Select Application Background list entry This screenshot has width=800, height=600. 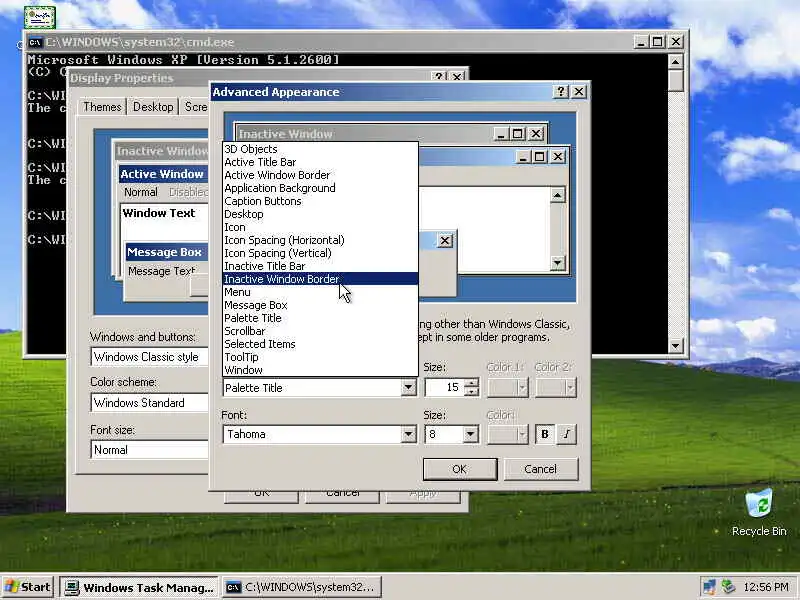click(320, 188)
